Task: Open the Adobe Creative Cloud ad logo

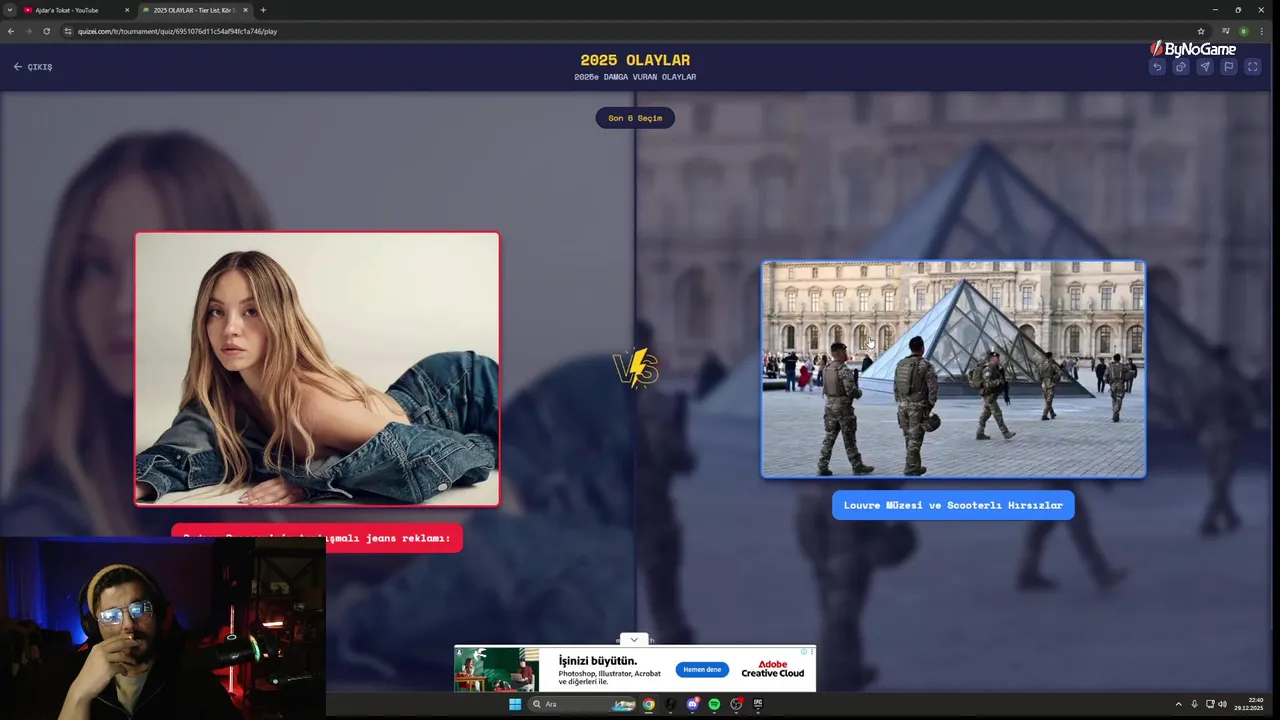Action: coord(772,669)
